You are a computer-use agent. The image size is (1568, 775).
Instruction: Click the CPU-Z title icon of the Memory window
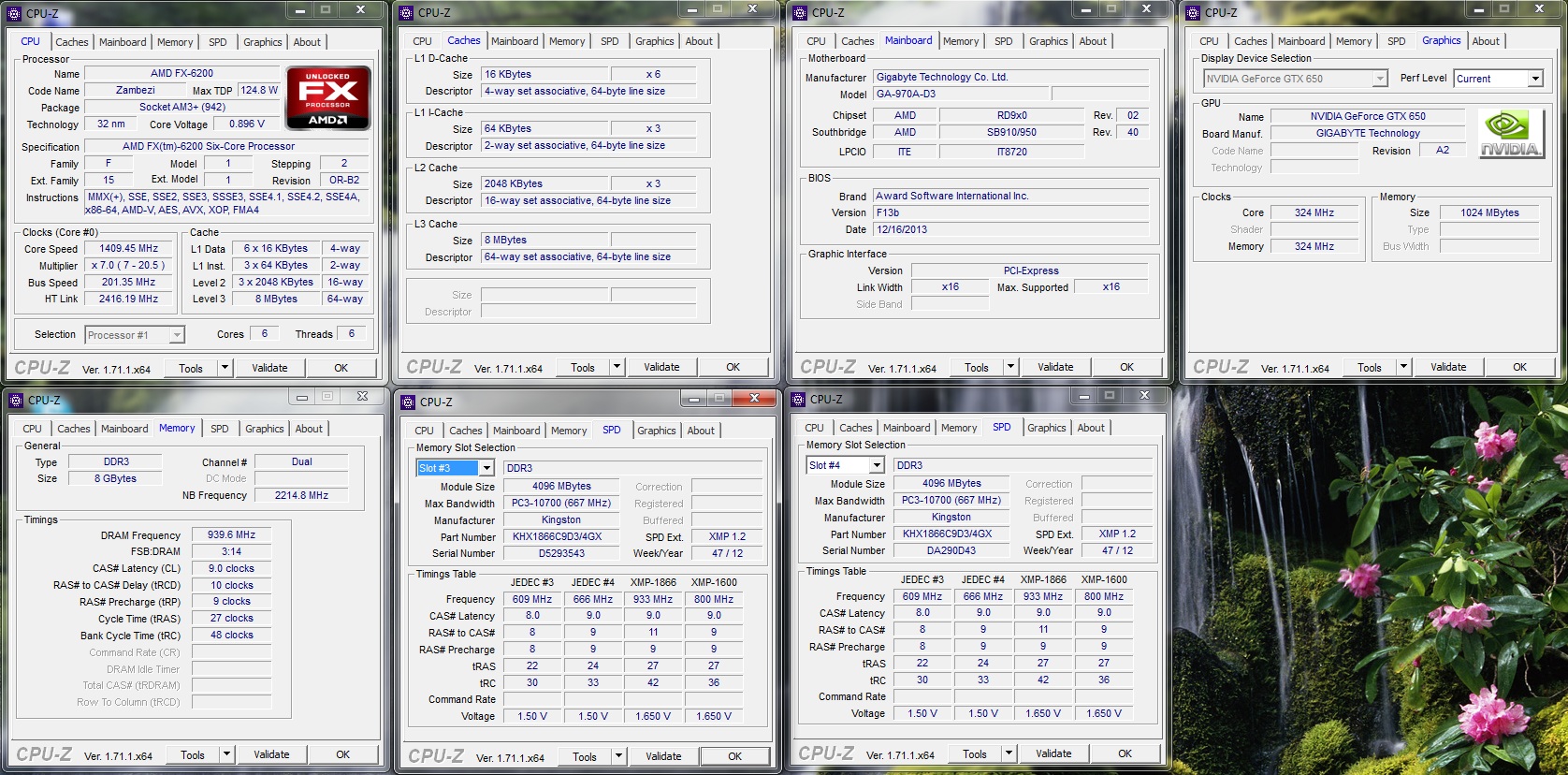tap(16, 401)
